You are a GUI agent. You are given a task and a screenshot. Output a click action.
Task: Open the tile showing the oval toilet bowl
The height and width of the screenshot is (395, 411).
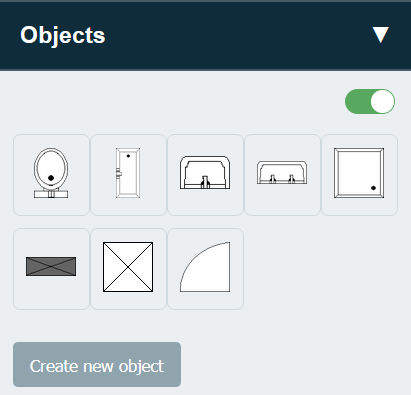[51, 175]
